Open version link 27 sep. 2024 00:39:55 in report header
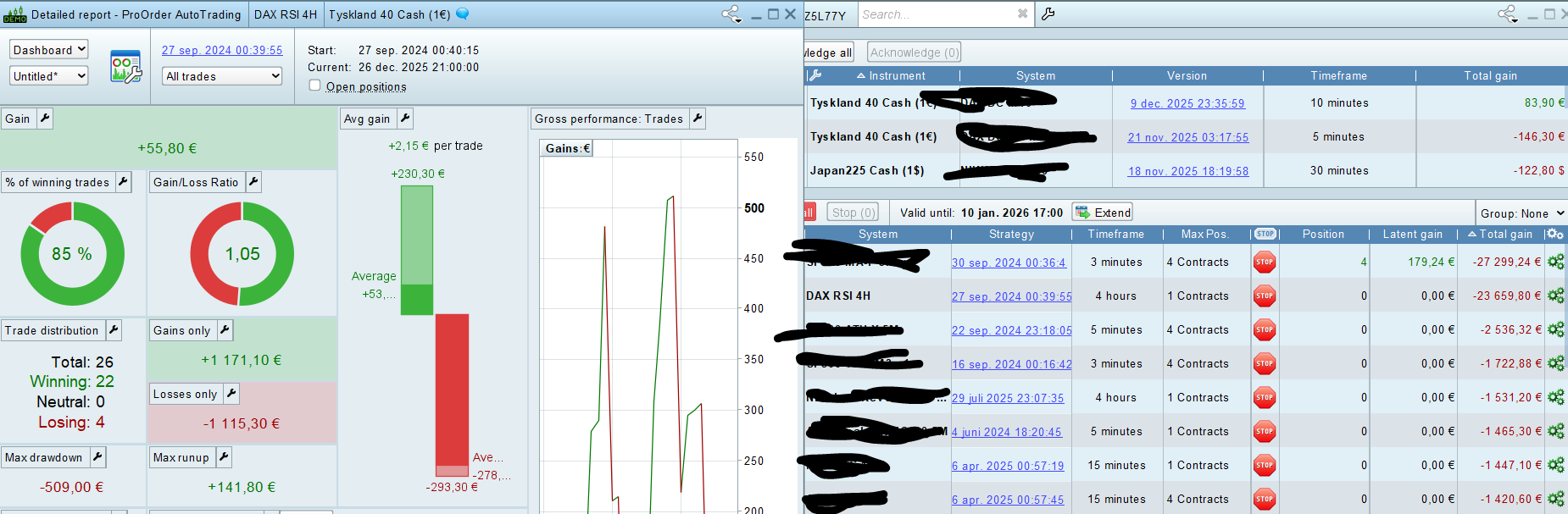 pos(222,50)
